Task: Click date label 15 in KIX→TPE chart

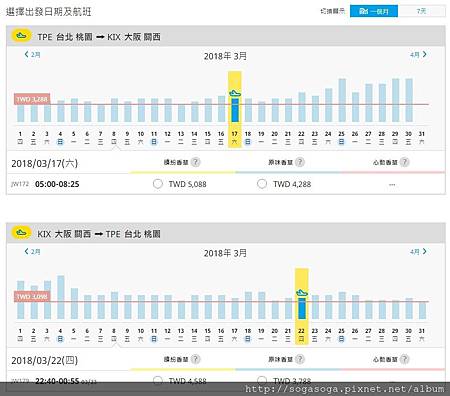Action: [208, 331]
